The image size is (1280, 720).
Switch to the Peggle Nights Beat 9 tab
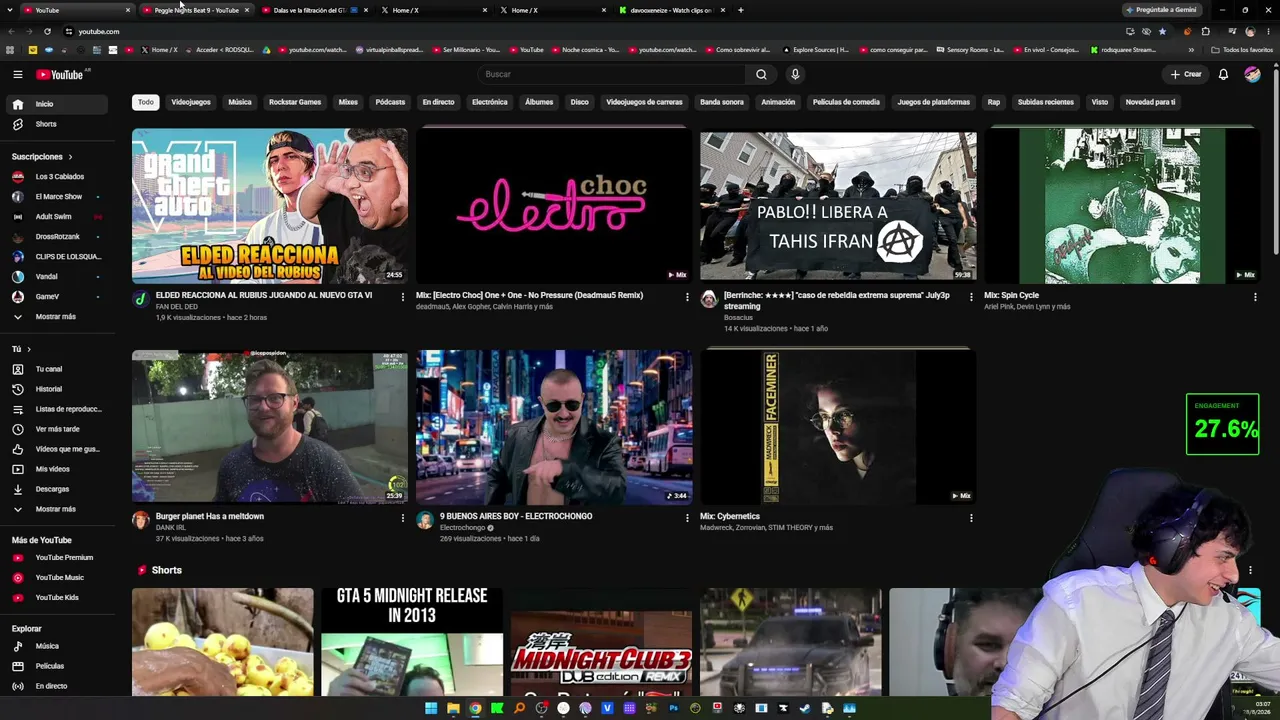(x=196, y=10)
